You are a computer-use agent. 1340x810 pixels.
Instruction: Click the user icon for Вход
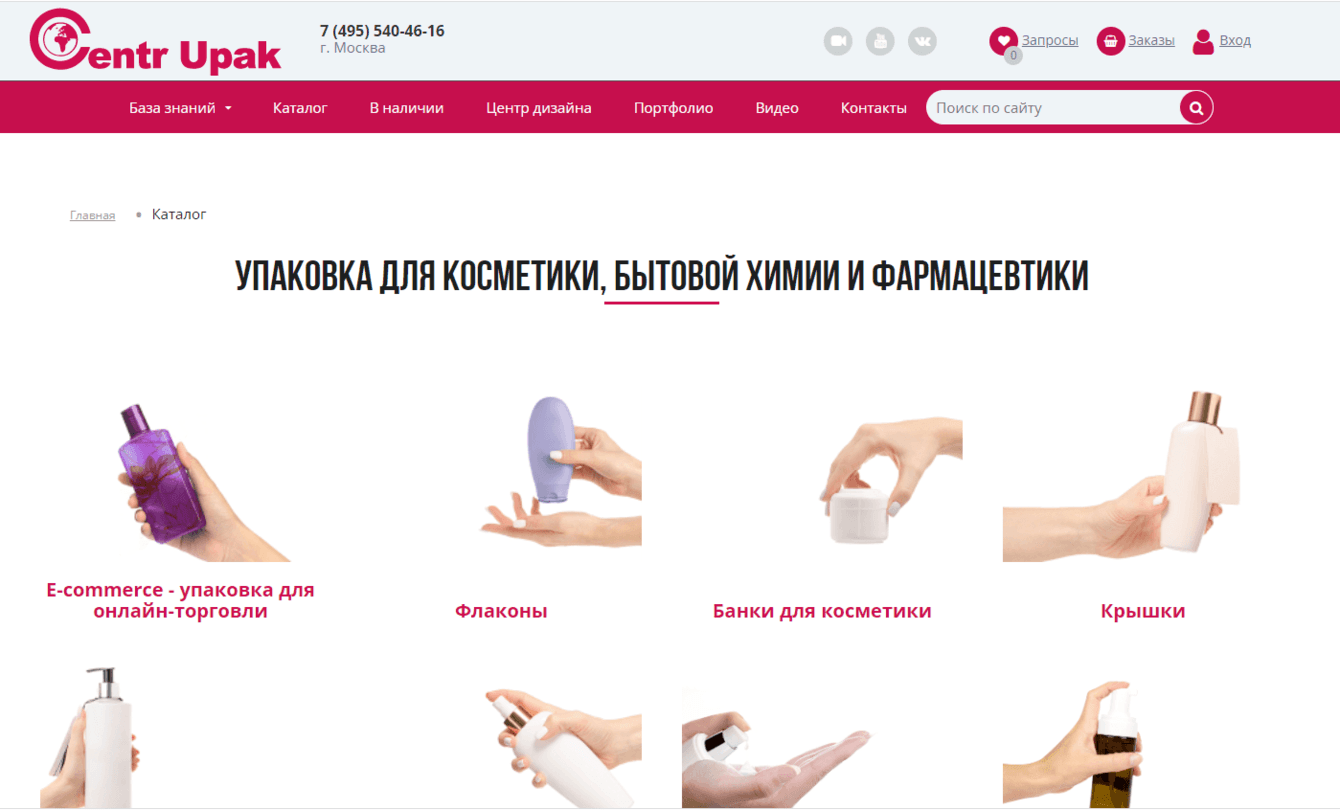[x=1204, y=41]
